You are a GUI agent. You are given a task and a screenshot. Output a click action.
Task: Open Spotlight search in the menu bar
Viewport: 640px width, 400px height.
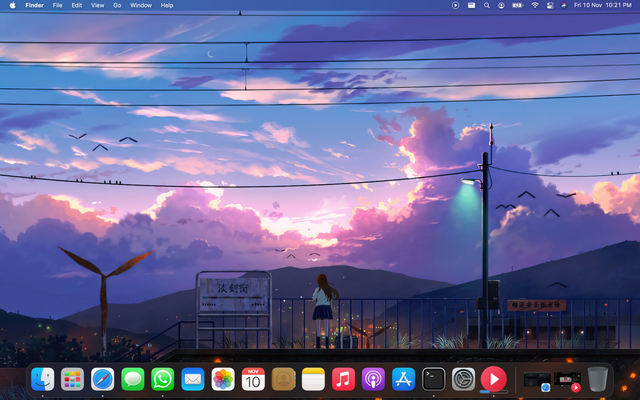tap(487, 5)
